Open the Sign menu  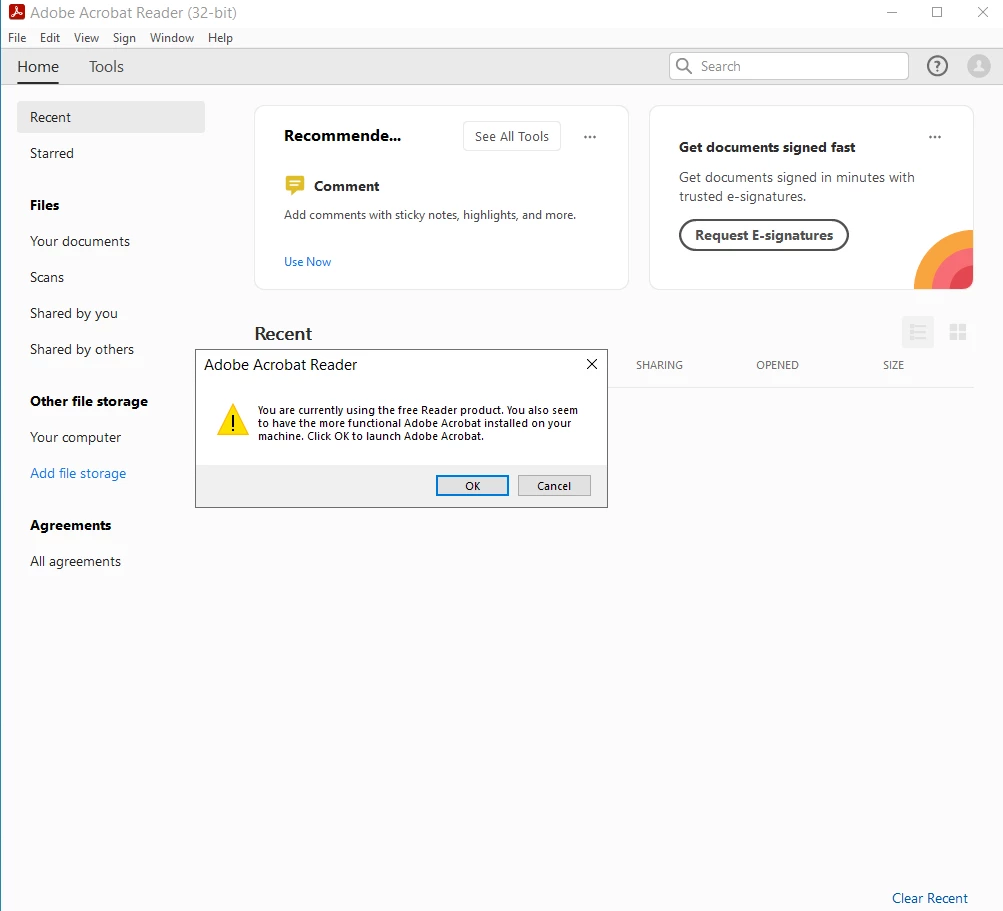124,38
